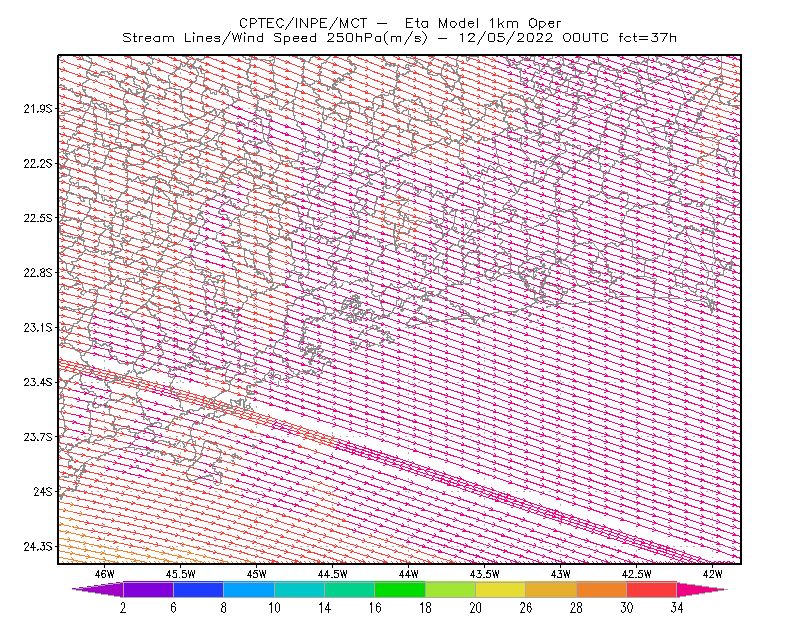The width and height of the screenshot is (800, 618).
Task: Click the bright green 16-18 swatch
Action: coord(400,589)
